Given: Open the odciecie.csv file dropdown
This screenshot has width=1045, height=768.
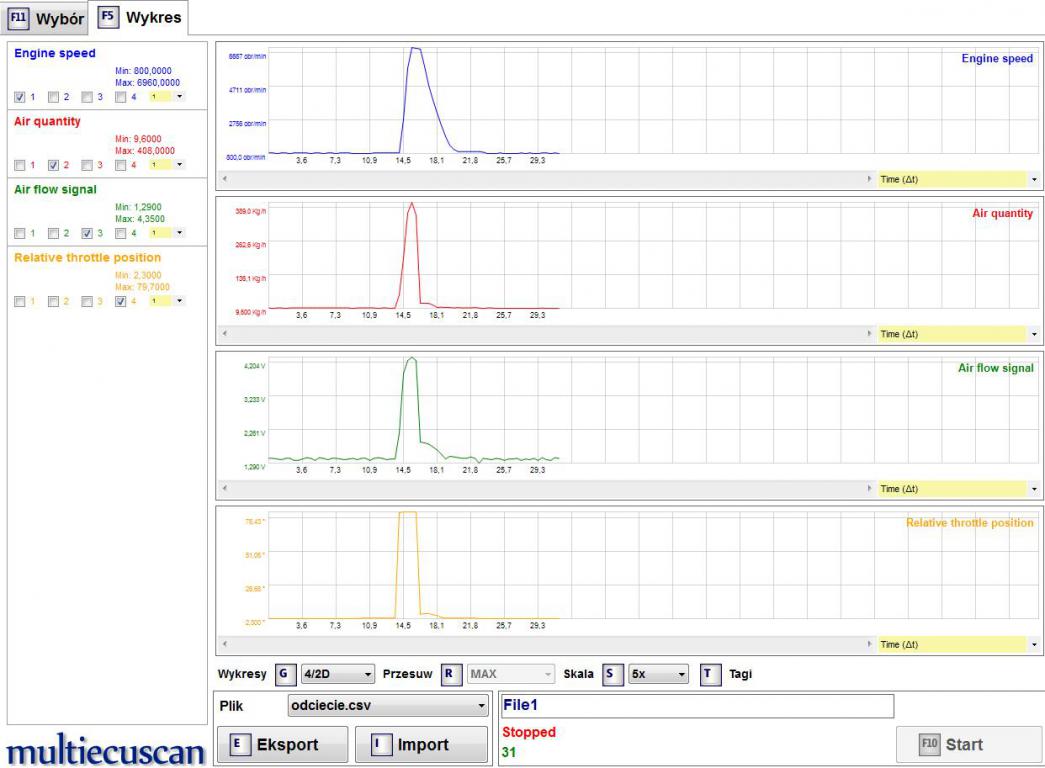Looking at the screenshot, I should tap(387, 706).
